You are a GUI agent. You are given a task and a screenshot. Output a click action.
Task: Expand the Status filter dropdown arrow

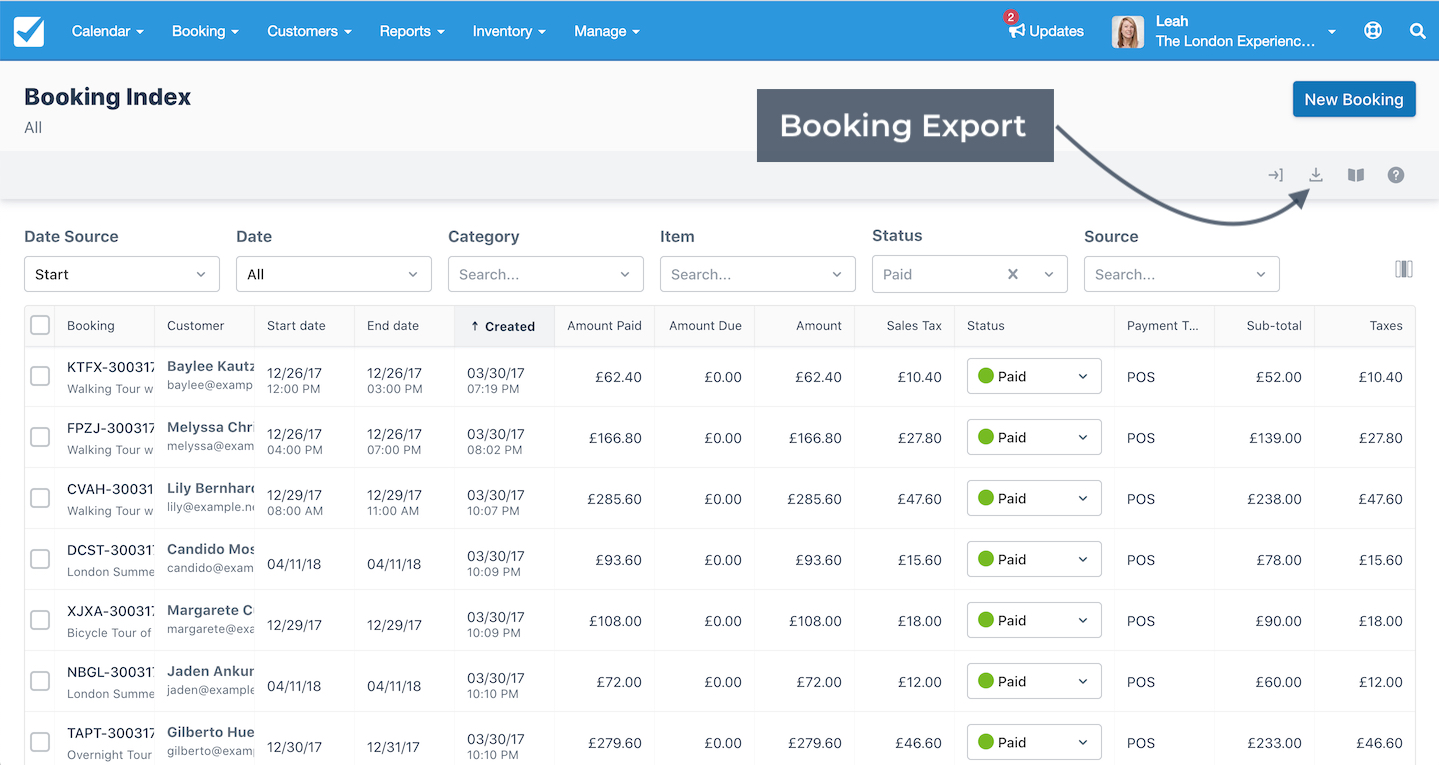[x=1049, y=274]
